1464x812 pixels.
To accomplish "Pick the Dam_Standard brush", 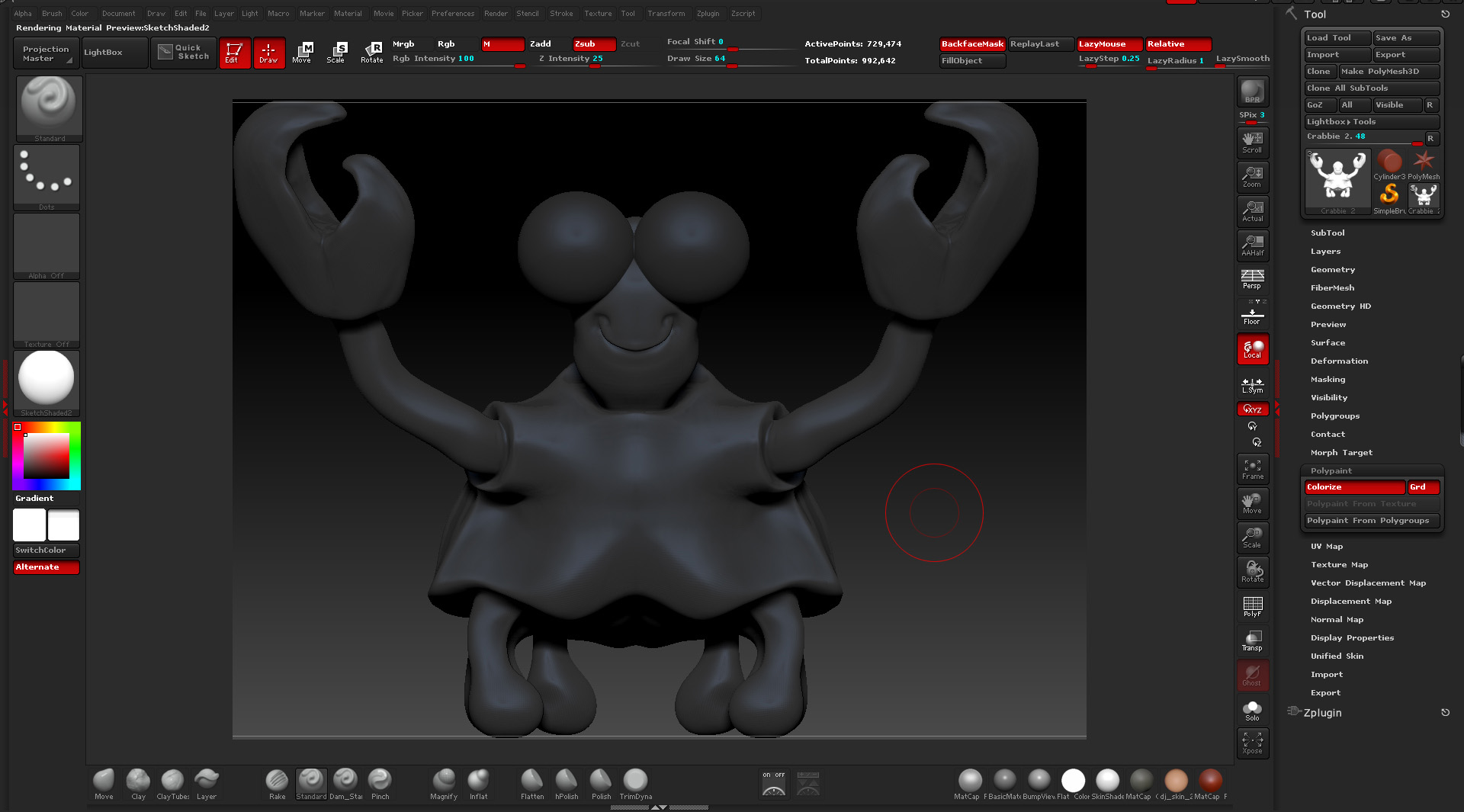I will point(345,784).
